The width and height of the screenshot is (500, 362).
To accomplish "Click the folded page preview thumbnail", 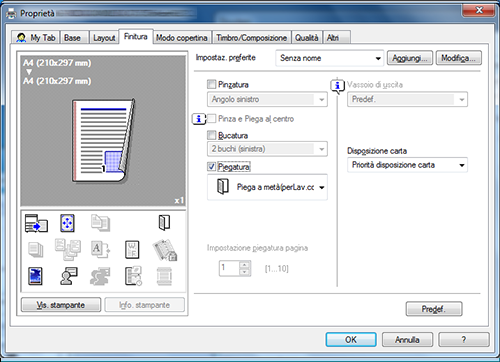I will point(104,141).
